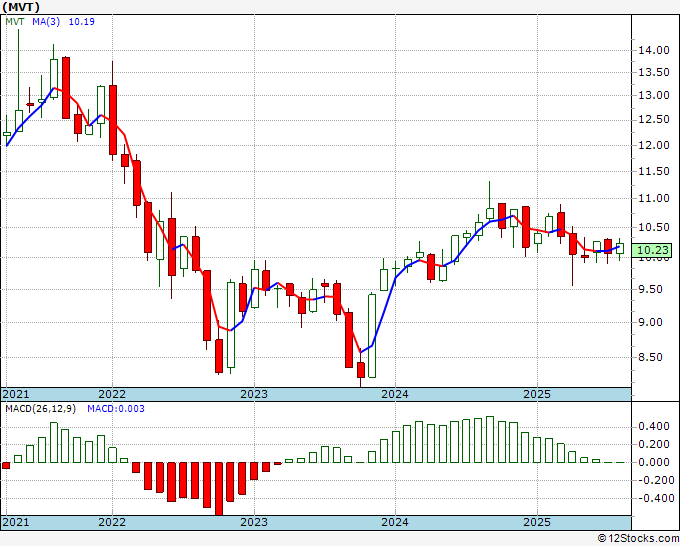The image size is (680, 546).
Task: Click 2021 on the price chart timeline
Action: click(x=16, y=394)
